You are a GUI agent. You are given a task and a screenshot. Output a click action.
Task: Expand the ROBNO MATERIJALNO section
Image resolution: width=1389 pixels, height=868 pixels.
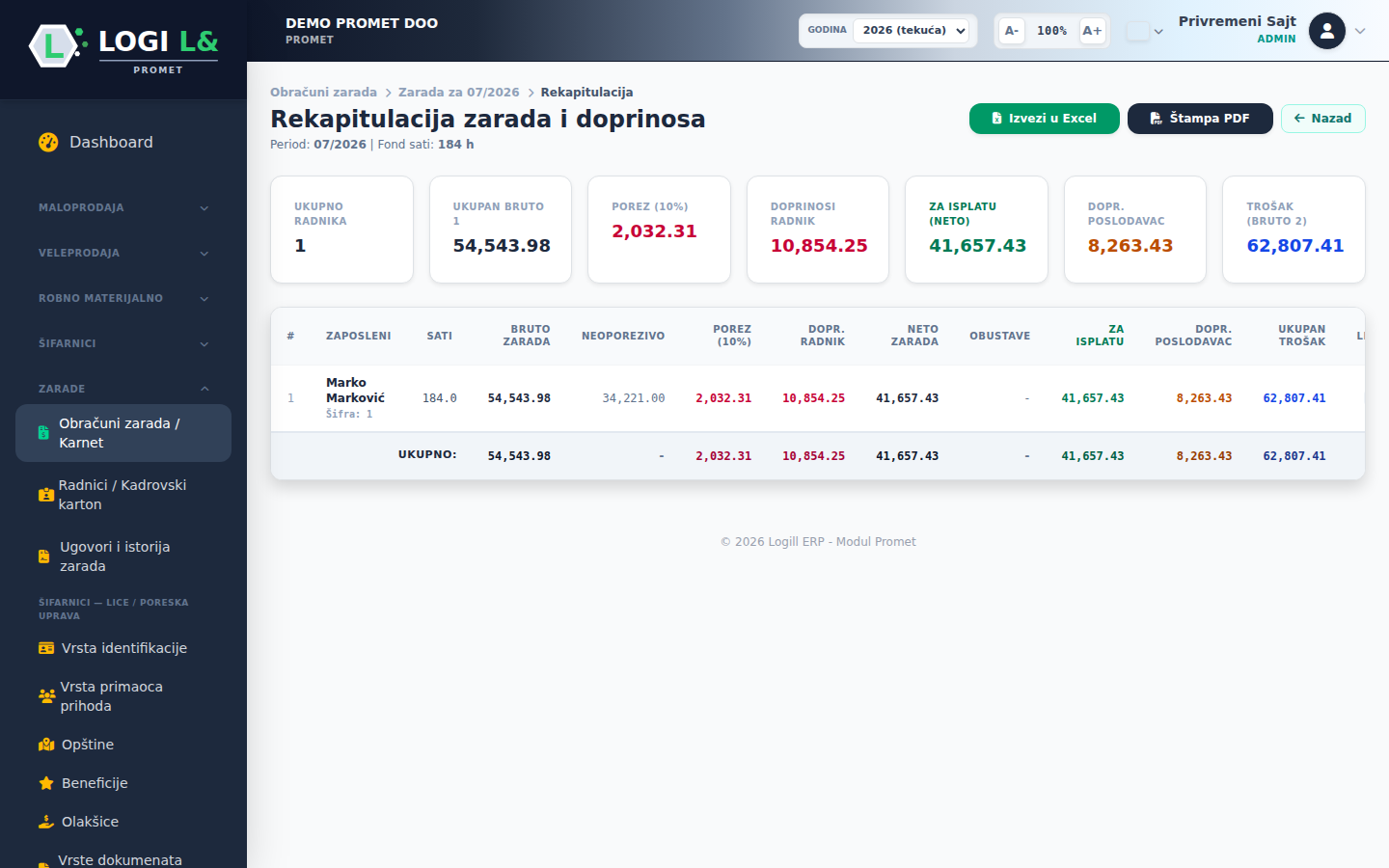click(123, 298)
